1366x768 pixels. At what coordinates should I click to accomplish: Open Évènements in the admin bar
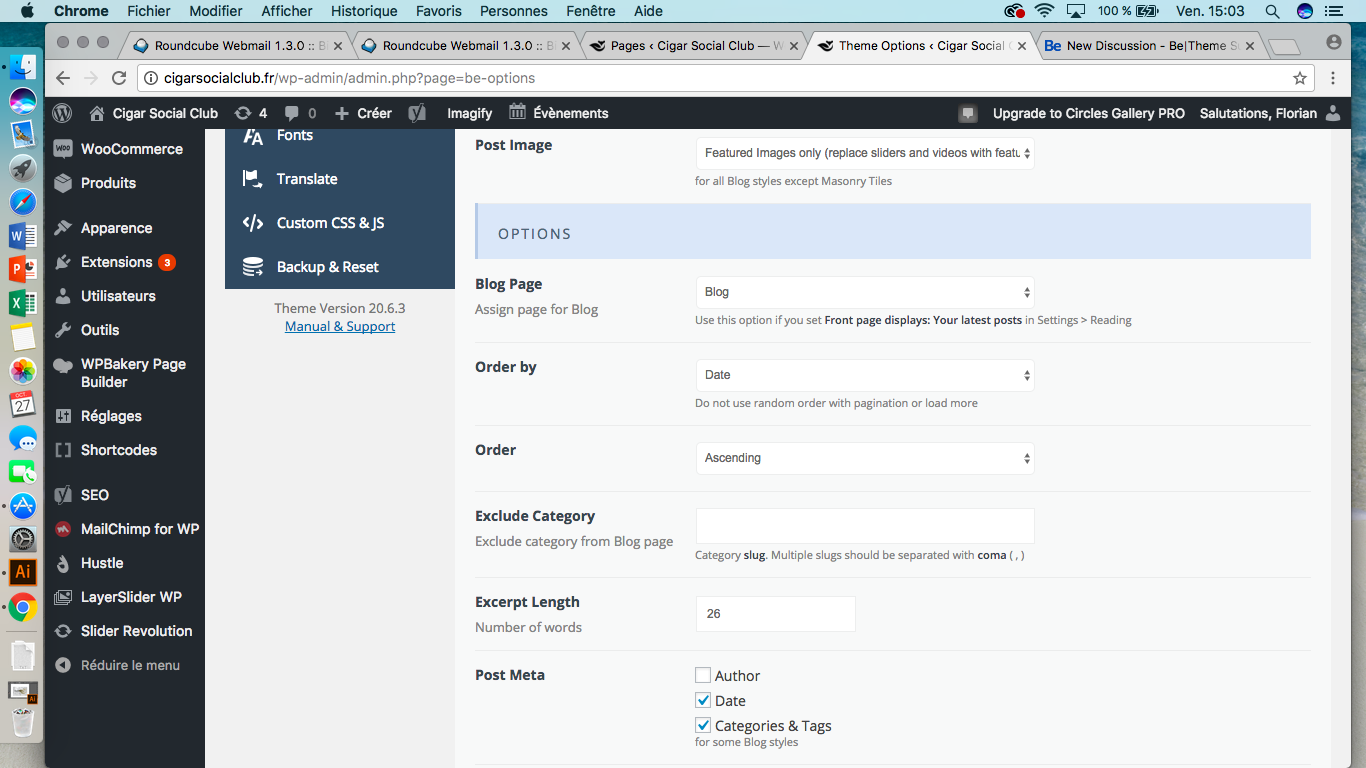coord(559,113)
